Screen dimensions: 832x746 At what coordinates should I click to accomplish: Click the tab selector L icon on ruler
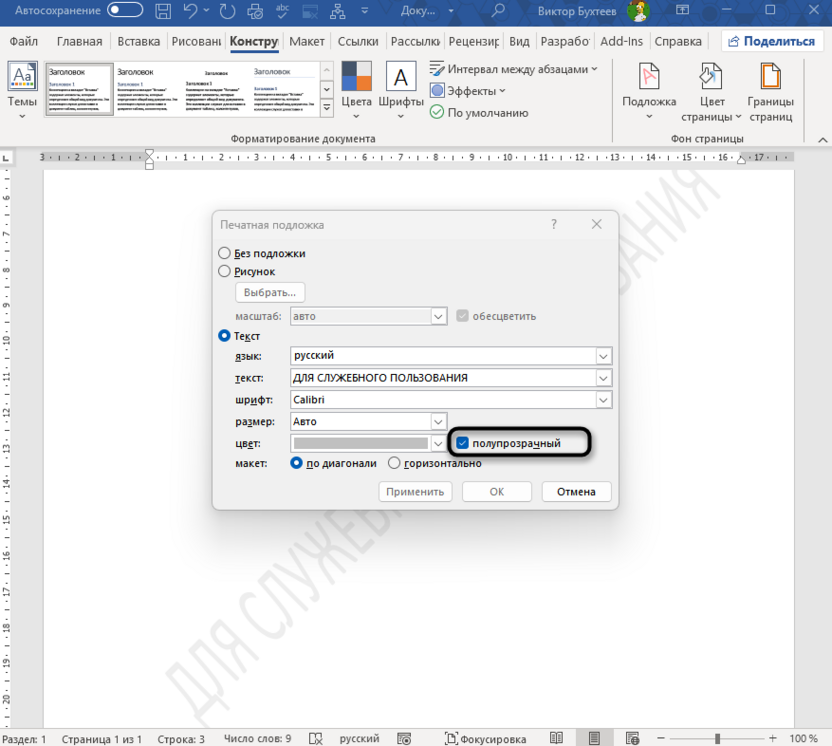[x=6, y=158]
